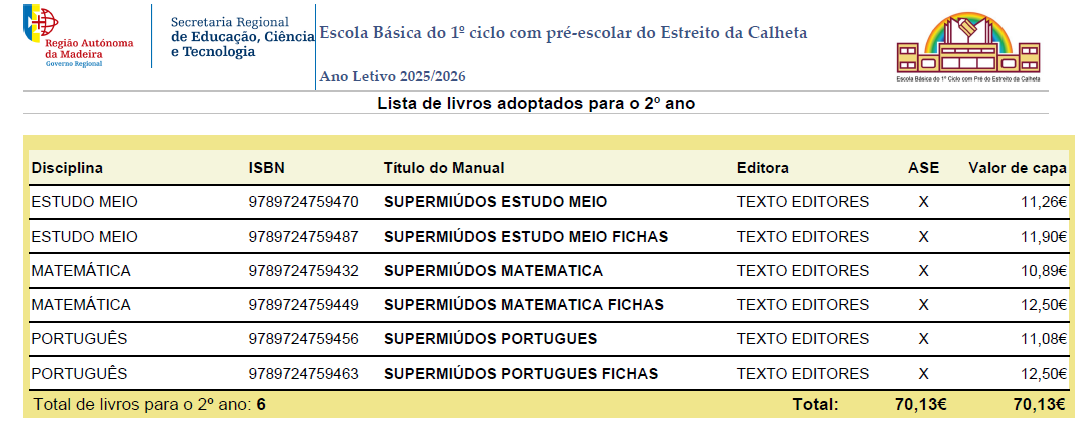The height and width of the screenshot is (441, 1090).
Task: Select the Disciplina column header
Action: pos(67,168)
